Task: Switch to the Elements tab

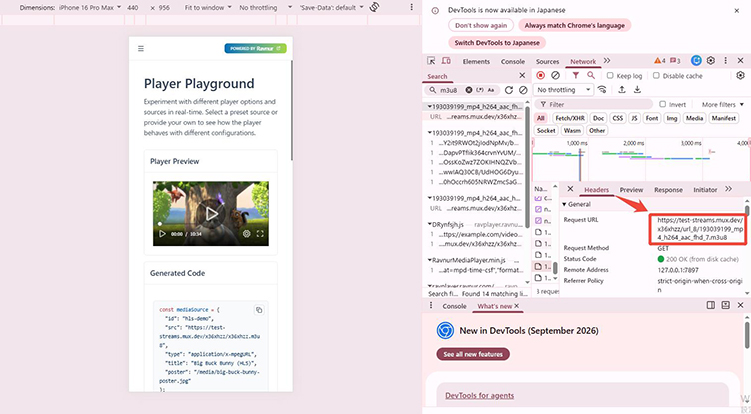Action: [476, 61]
